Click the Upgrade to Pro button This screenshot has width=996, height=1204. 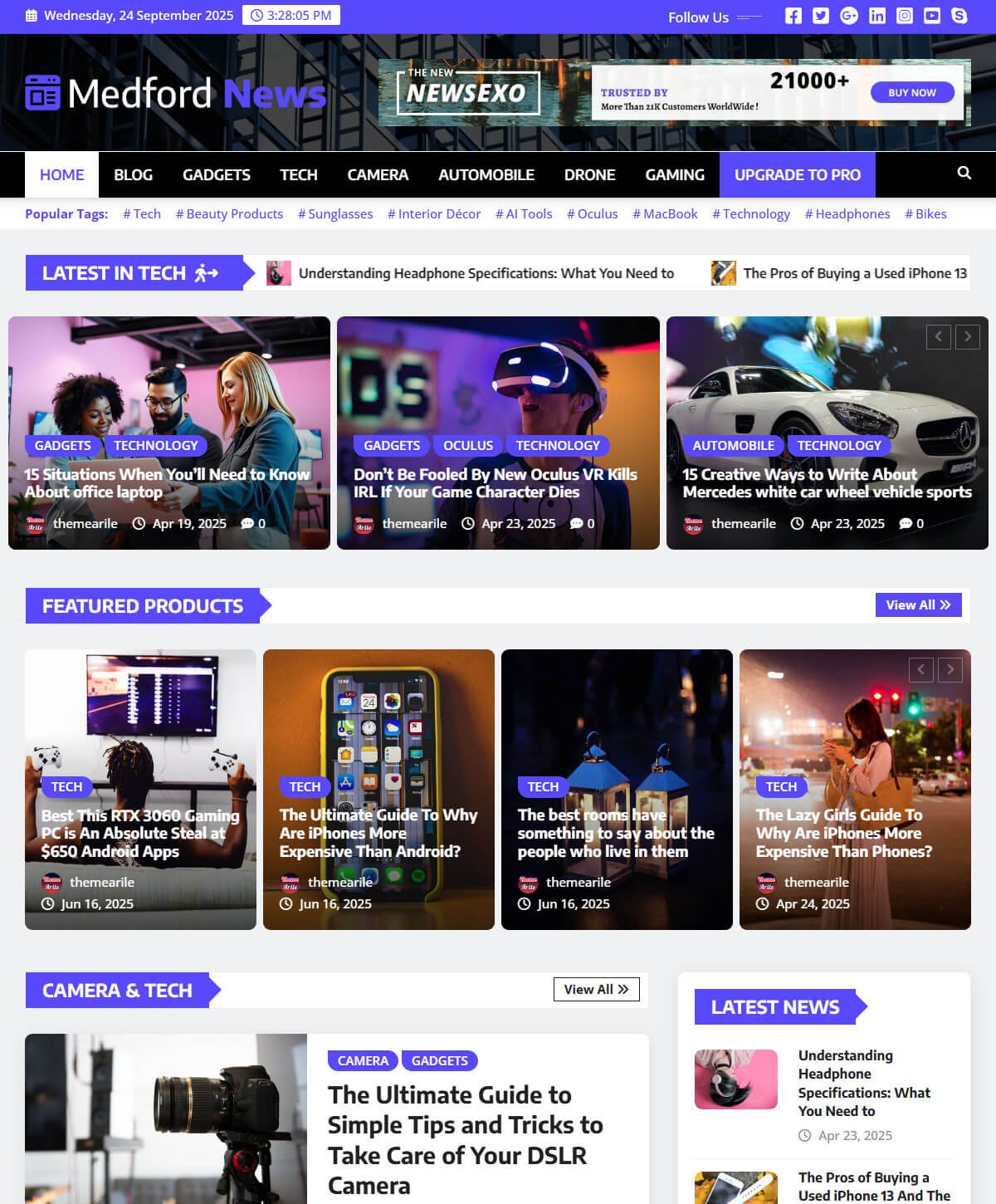797,174
